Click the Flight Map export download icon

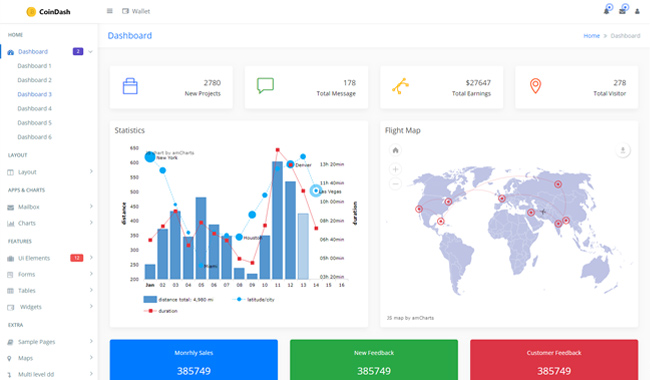point(623,150)
